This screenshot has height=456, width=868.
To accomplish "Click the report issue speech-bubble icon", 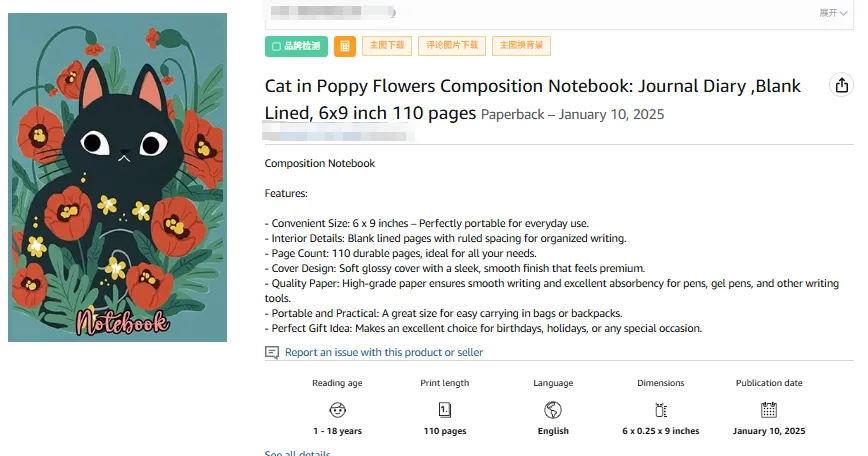I will [x=272, y=353].
